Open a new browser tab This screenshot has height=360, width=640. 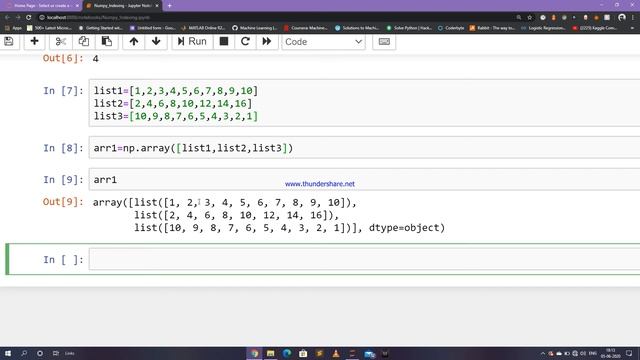click(x=169, y=6)
